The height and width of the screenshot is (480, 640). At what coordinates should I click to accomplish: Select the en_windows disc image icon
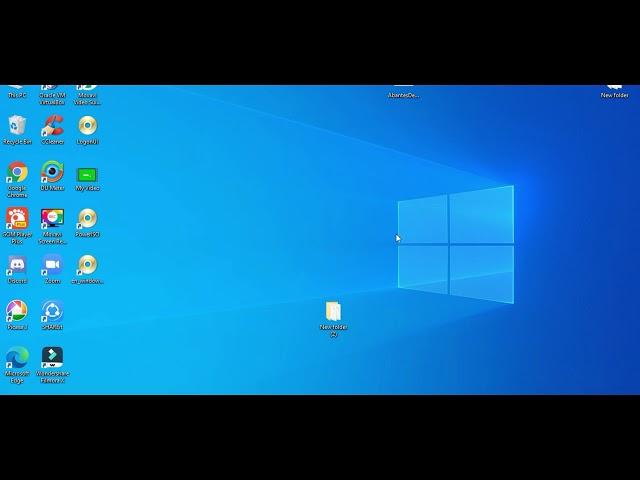point(87,269)
